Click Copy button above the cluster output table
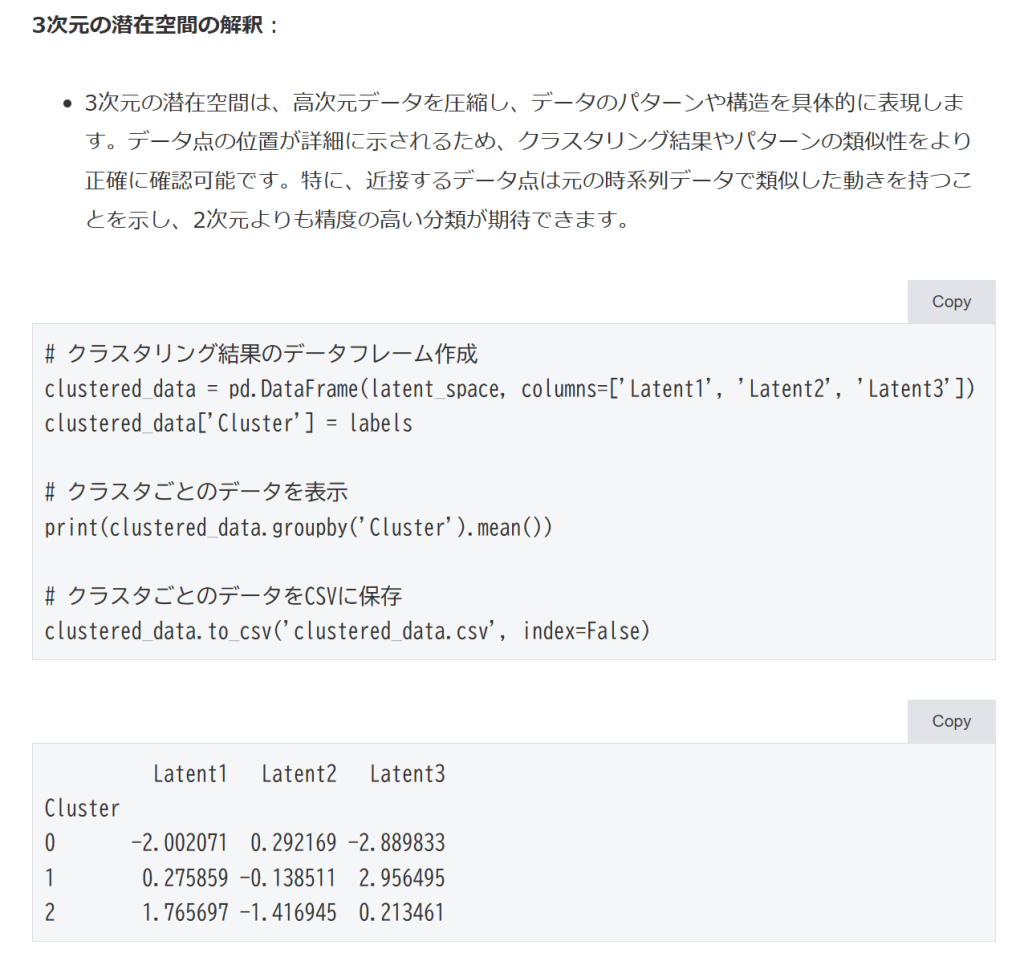Image resolution: width=1024 pixels, height=961 pixels. pos(950,721)
